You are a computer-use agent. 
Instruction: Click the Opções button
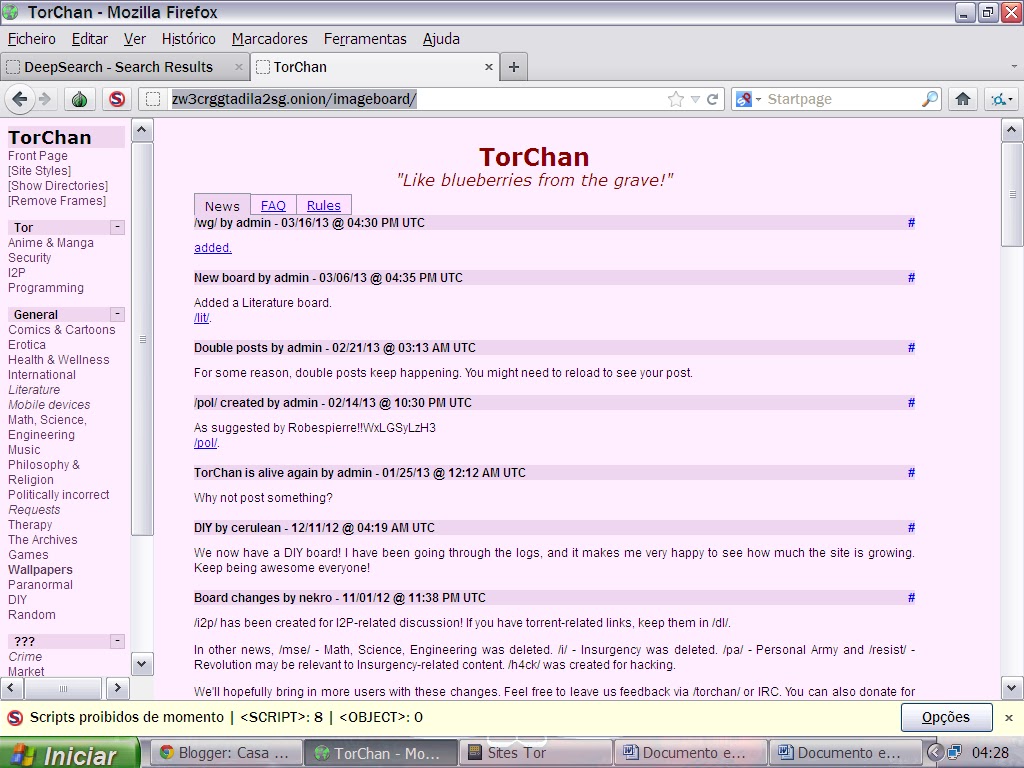[x=946, y=717]
